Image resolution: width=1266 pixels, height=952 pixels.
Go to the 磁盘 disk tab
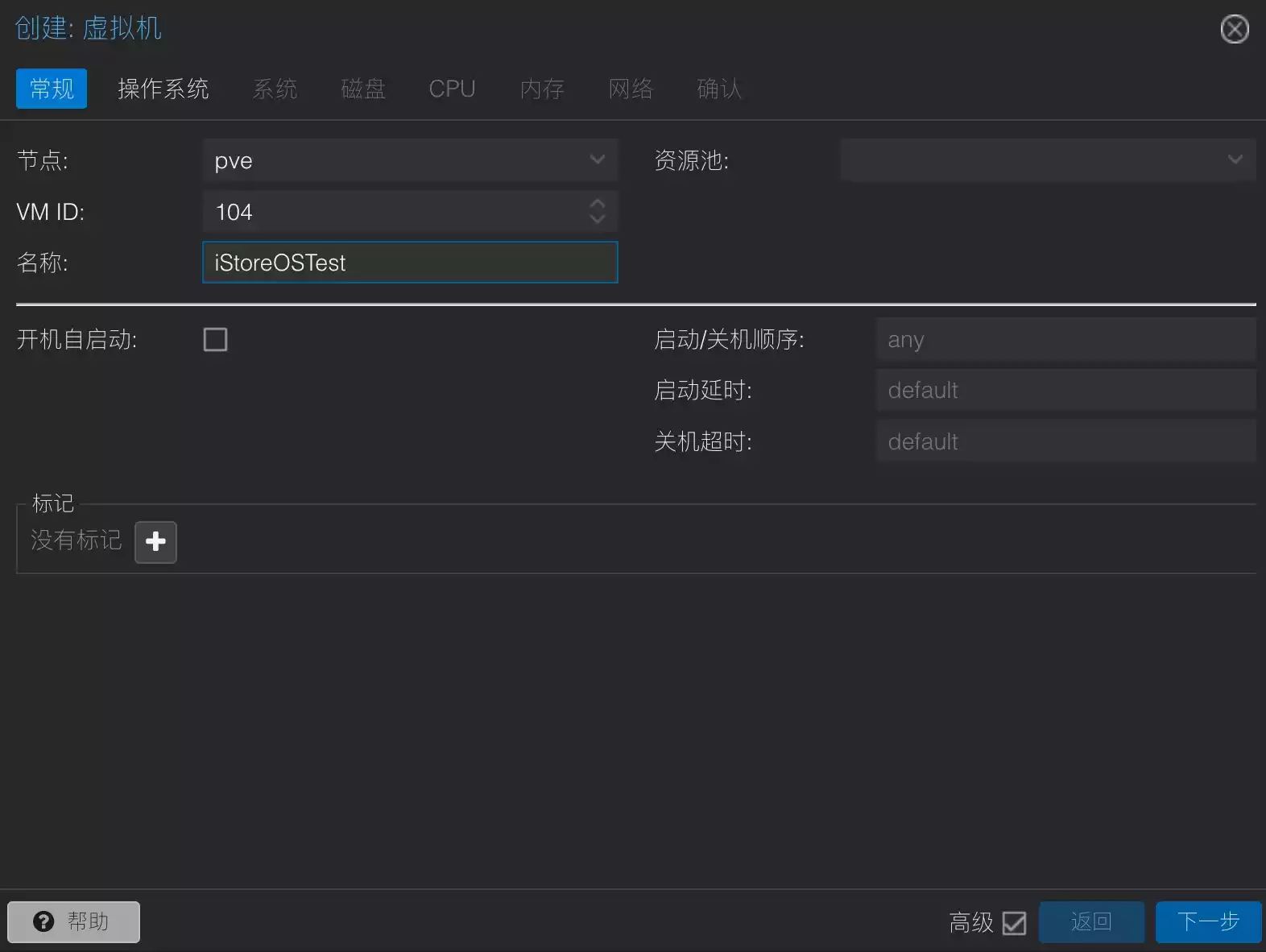[363, 89]
